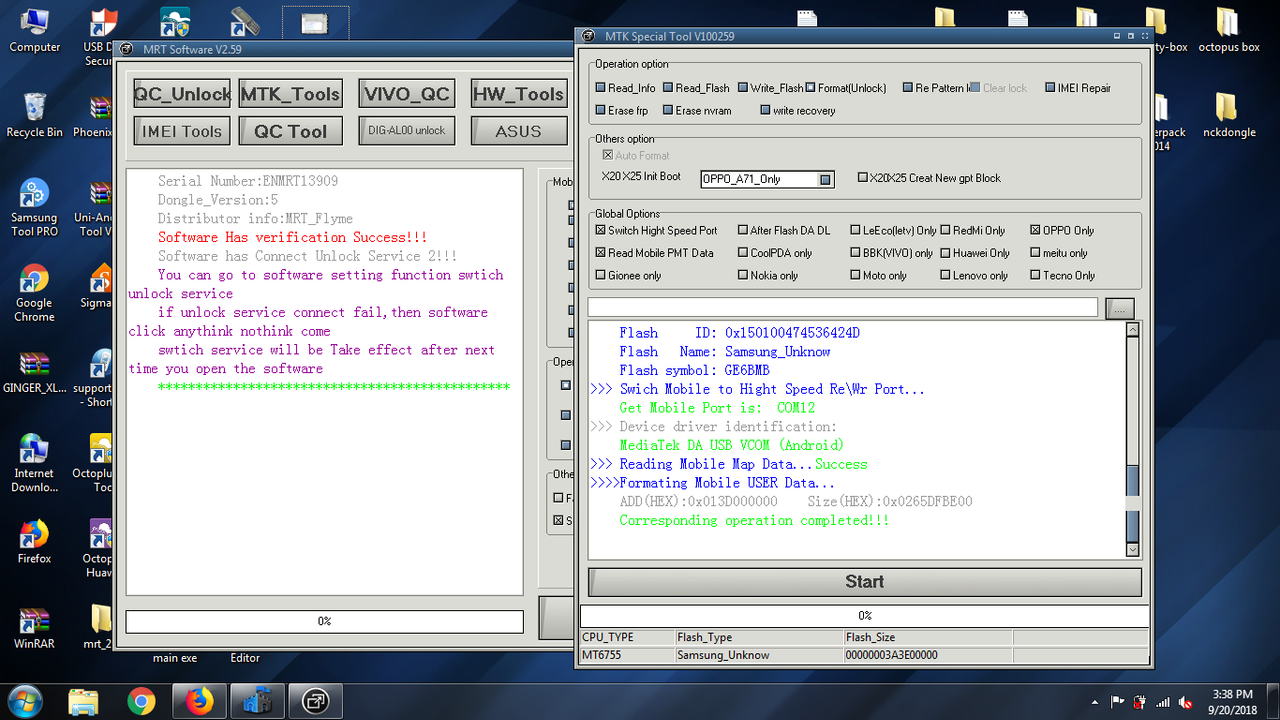Viewport: 1280px width, 720px height.
Task: Select the highlighted window-thumbnail desktop icon
Action: (x=316, y=22)
